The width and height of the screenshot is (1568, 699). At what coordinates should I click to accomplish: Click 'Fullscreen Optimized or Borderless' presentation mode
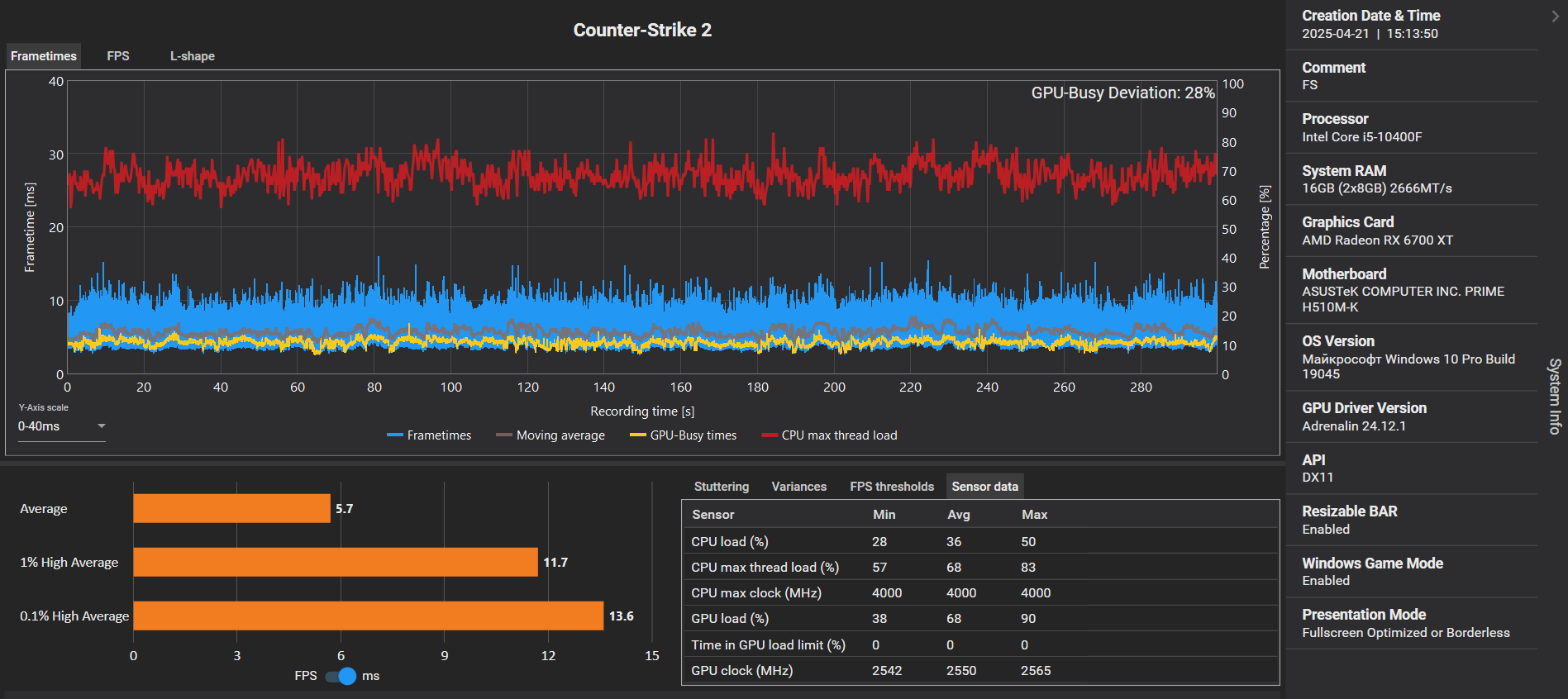pyautogui.click(x=1406, y=633)
